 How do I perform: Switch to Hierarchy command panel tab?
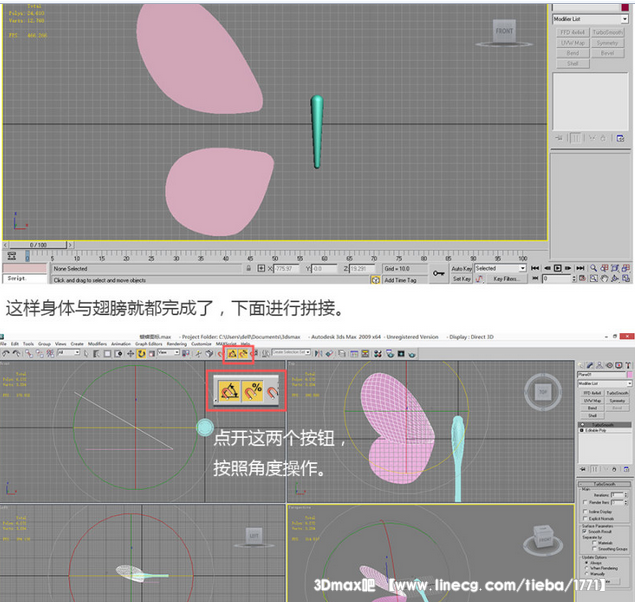click(599, 365)
